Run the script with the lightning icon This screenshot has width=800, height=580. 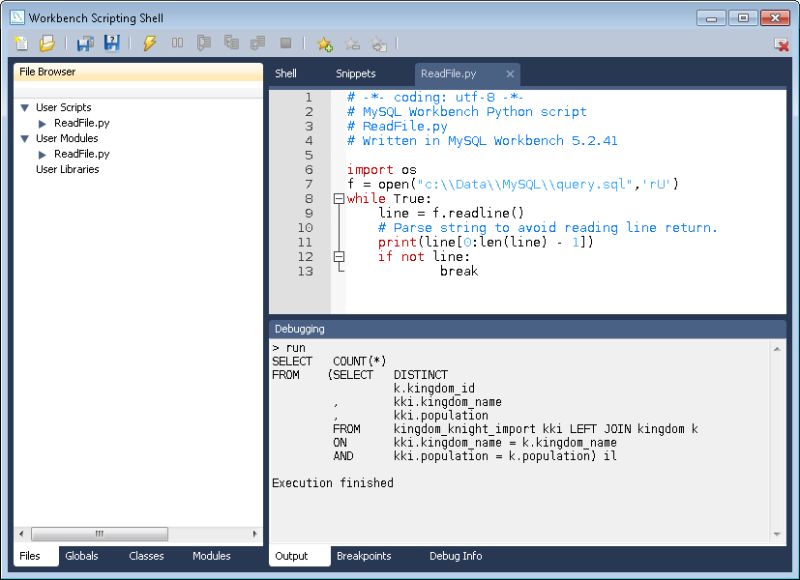click(x=148, y=42)
